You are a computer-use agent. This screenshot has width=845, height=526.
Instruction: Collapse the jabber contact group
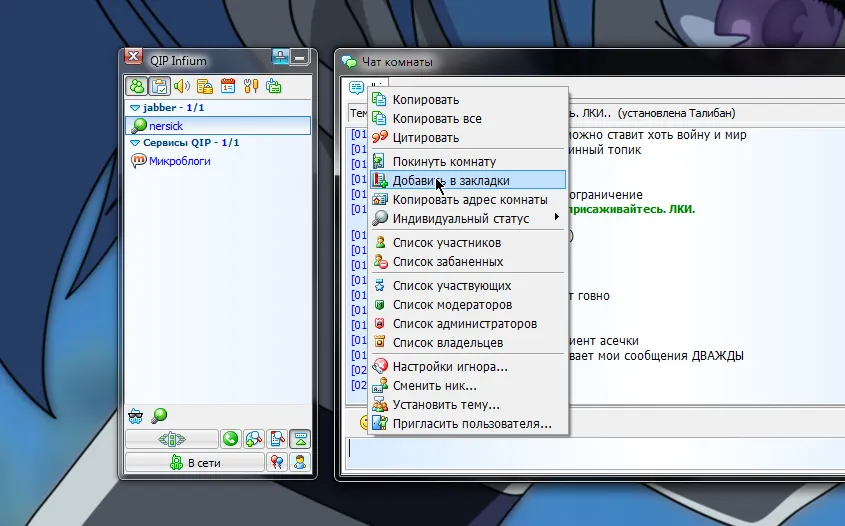click(x=134, y=108)
